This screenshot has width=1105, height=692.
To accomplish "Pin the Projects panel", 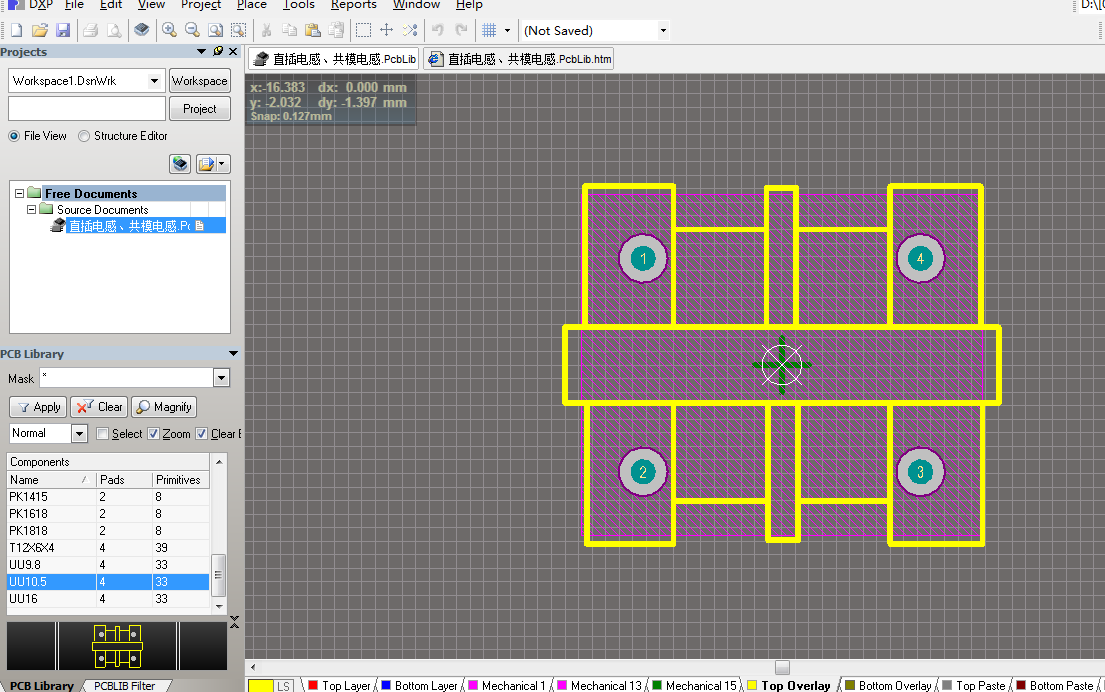I will click(218, 51).
